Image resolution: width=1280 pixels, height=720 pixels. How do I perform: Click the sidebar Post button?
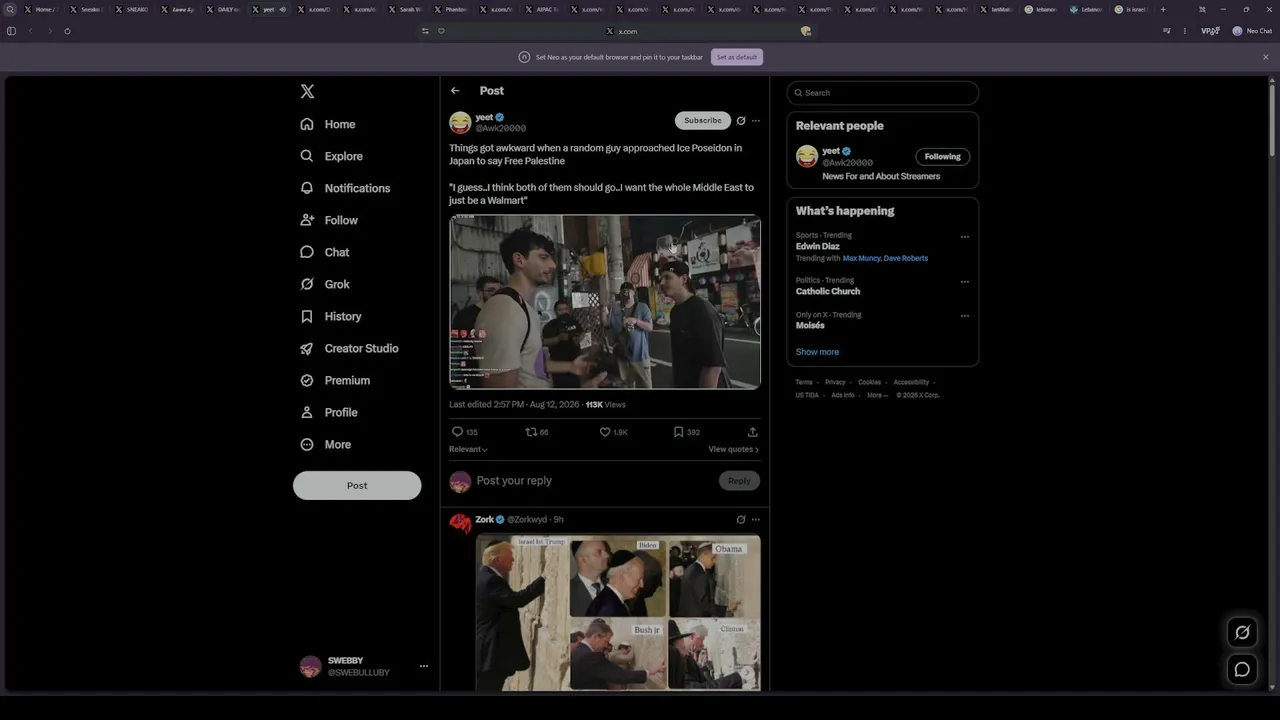tap(357, 485)
